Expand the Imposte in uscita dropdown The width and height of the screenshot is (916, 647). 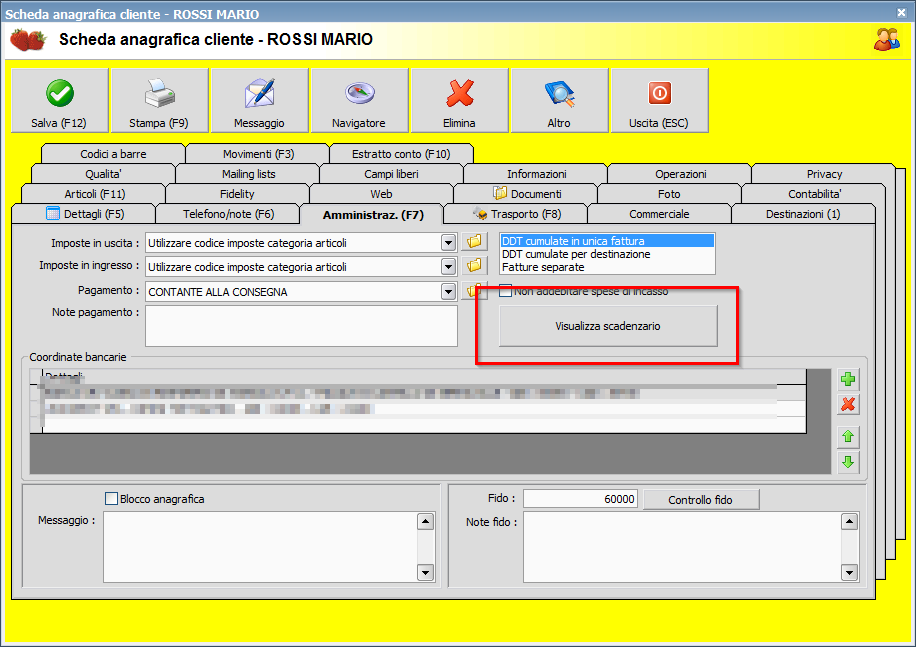pos(448,242)
